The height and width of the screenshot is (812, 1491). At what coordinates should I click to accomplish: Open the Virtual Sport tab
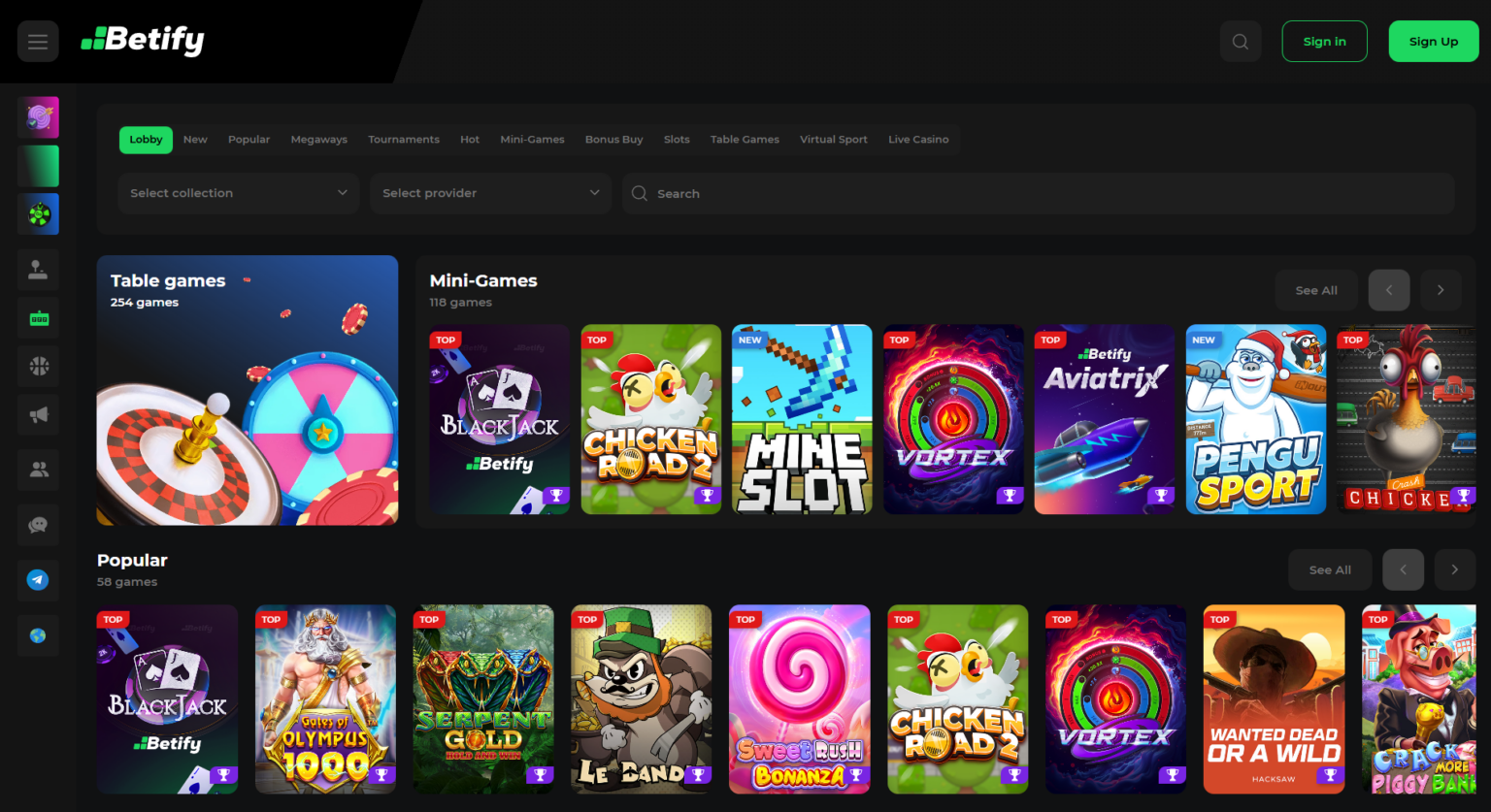(834, 140)
